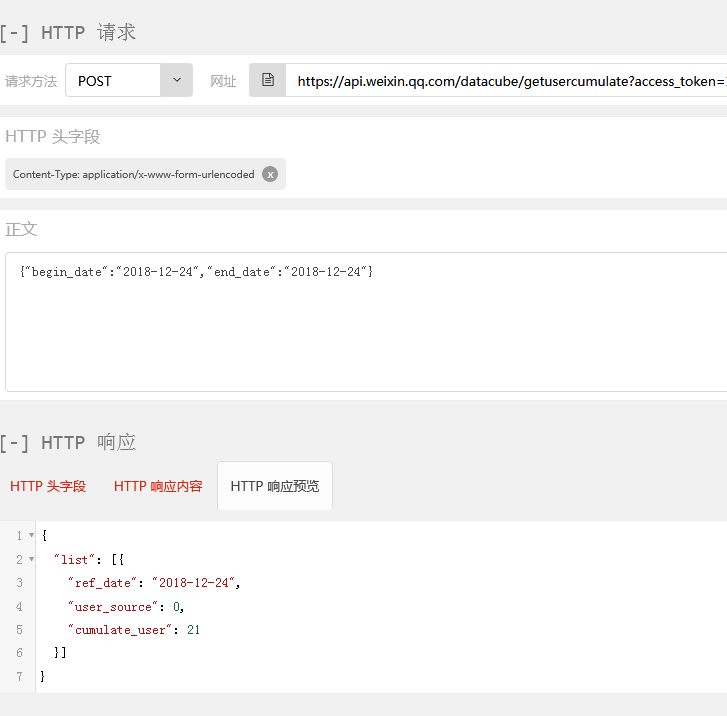Click the HTTP 头字段 heading under request
Screen dimensions: 727x716
tap(52, 137)
